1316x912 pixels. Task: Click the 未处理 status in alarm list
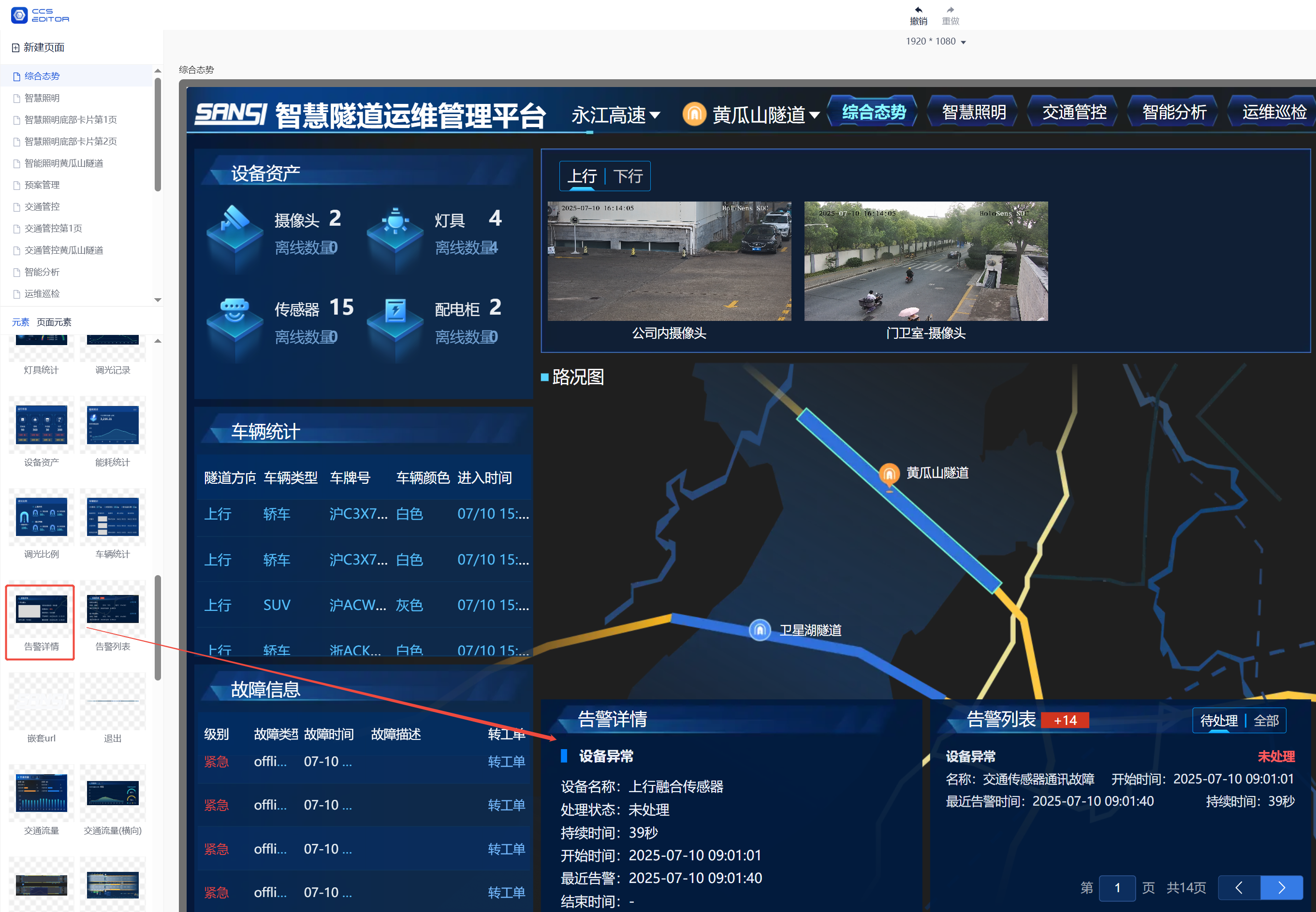1276,756
